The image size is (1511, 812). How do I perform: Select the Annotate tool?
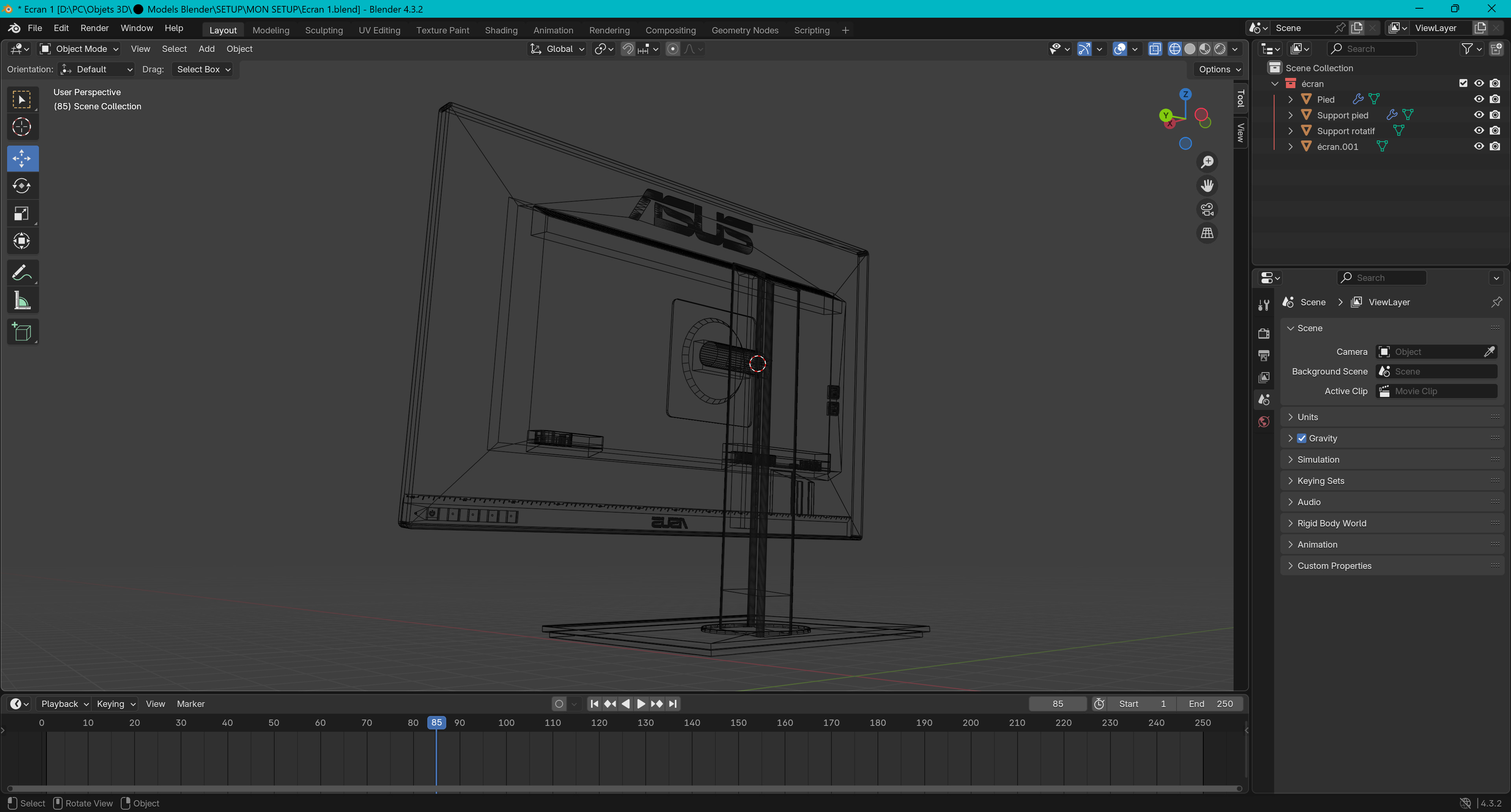[x=22, y=273]
